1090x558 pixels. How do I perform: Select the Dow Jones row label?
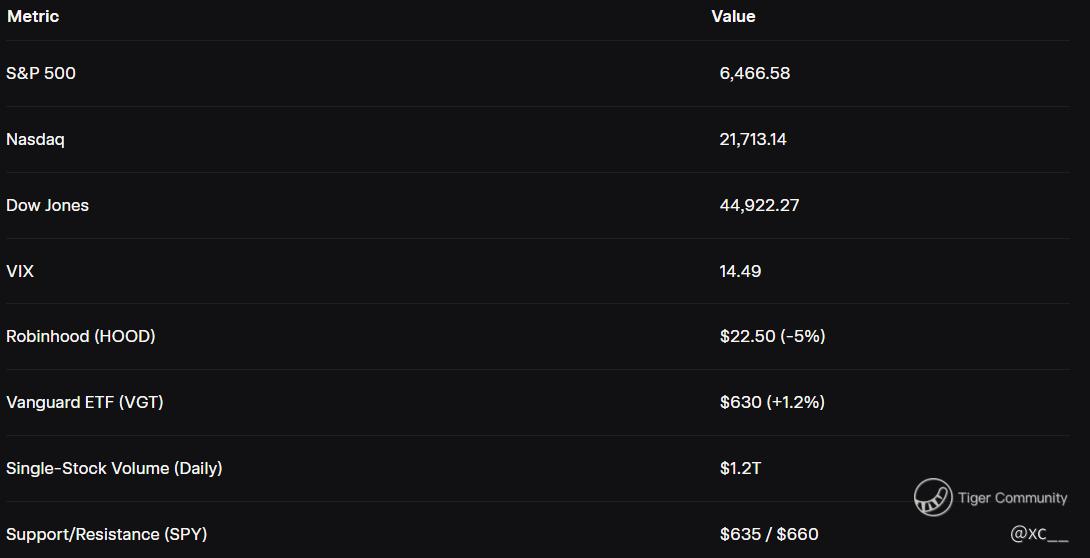click(47, 205)
